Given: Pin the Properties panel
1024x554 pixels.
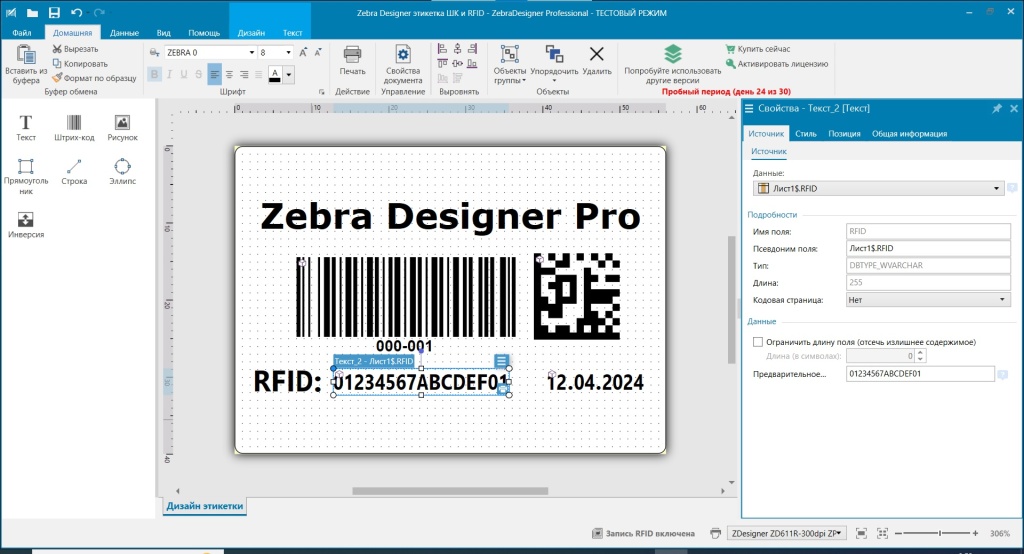Looking at the screenshot, I should [997, 108].
